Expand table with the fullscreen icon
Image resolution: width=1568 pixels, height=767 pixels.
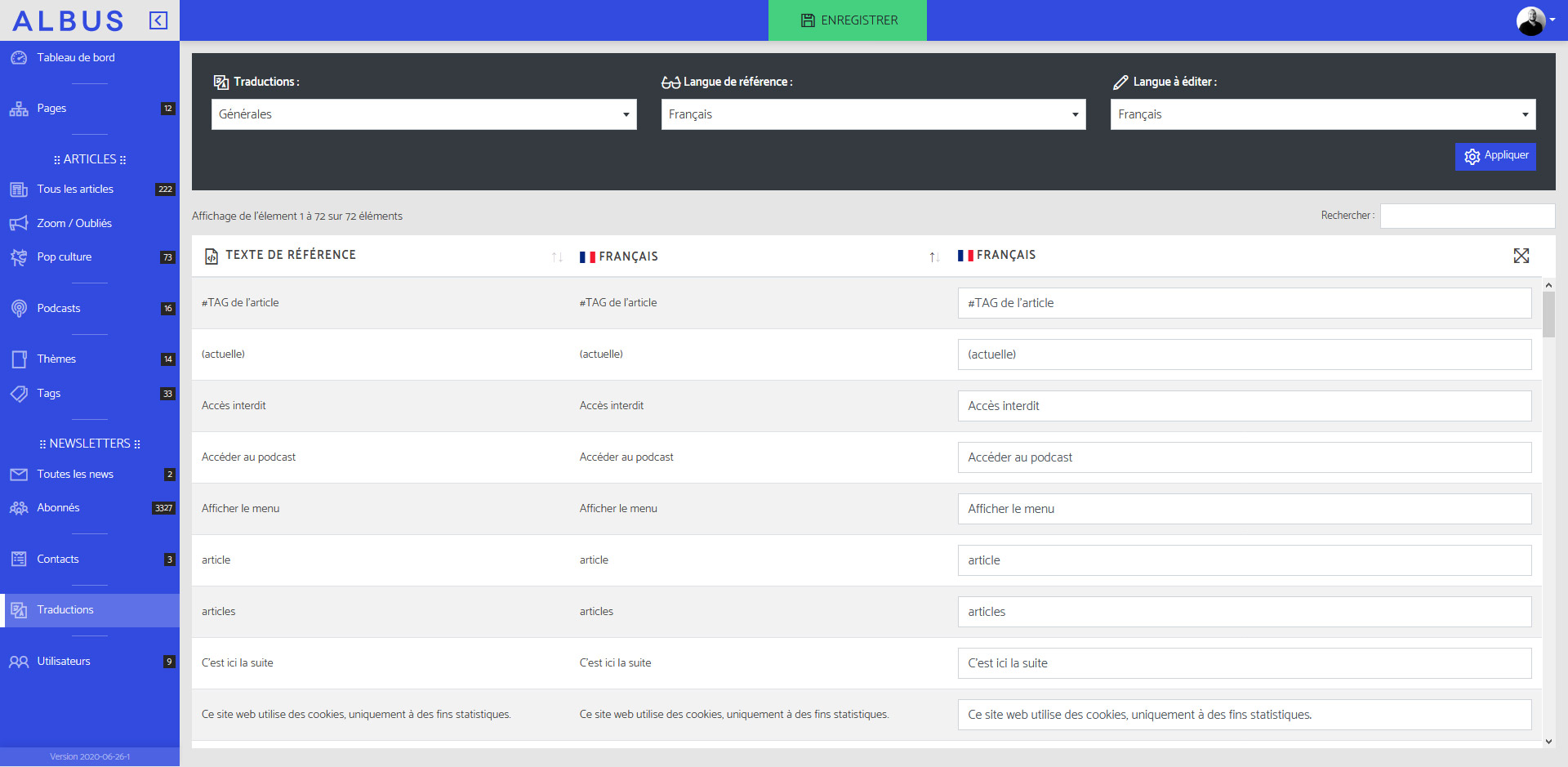pos(1521,256)
